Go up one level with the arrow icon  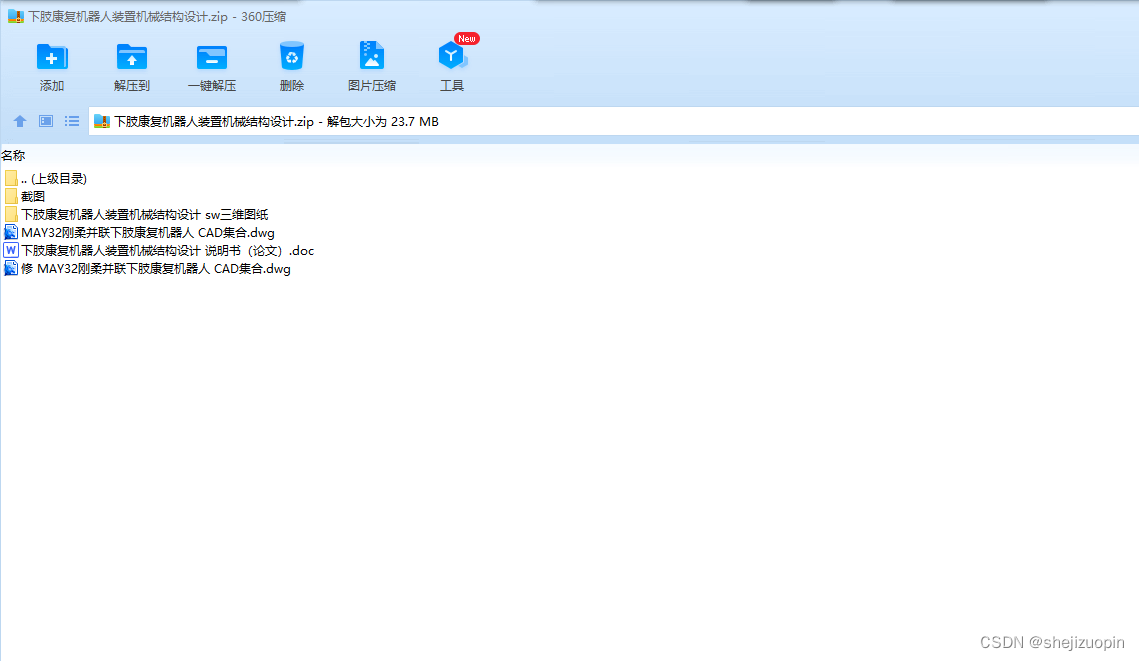[x=20, y=121]
